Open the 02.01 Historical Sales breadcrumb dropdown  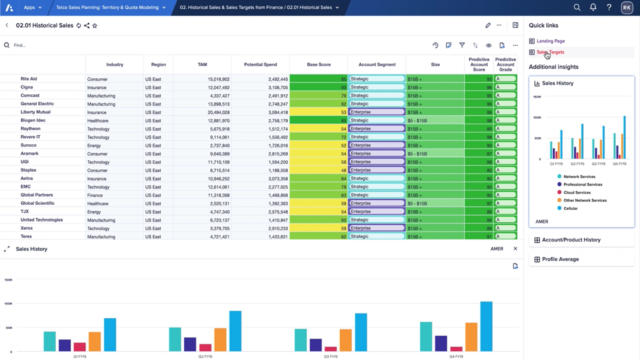tap(259, 7)
